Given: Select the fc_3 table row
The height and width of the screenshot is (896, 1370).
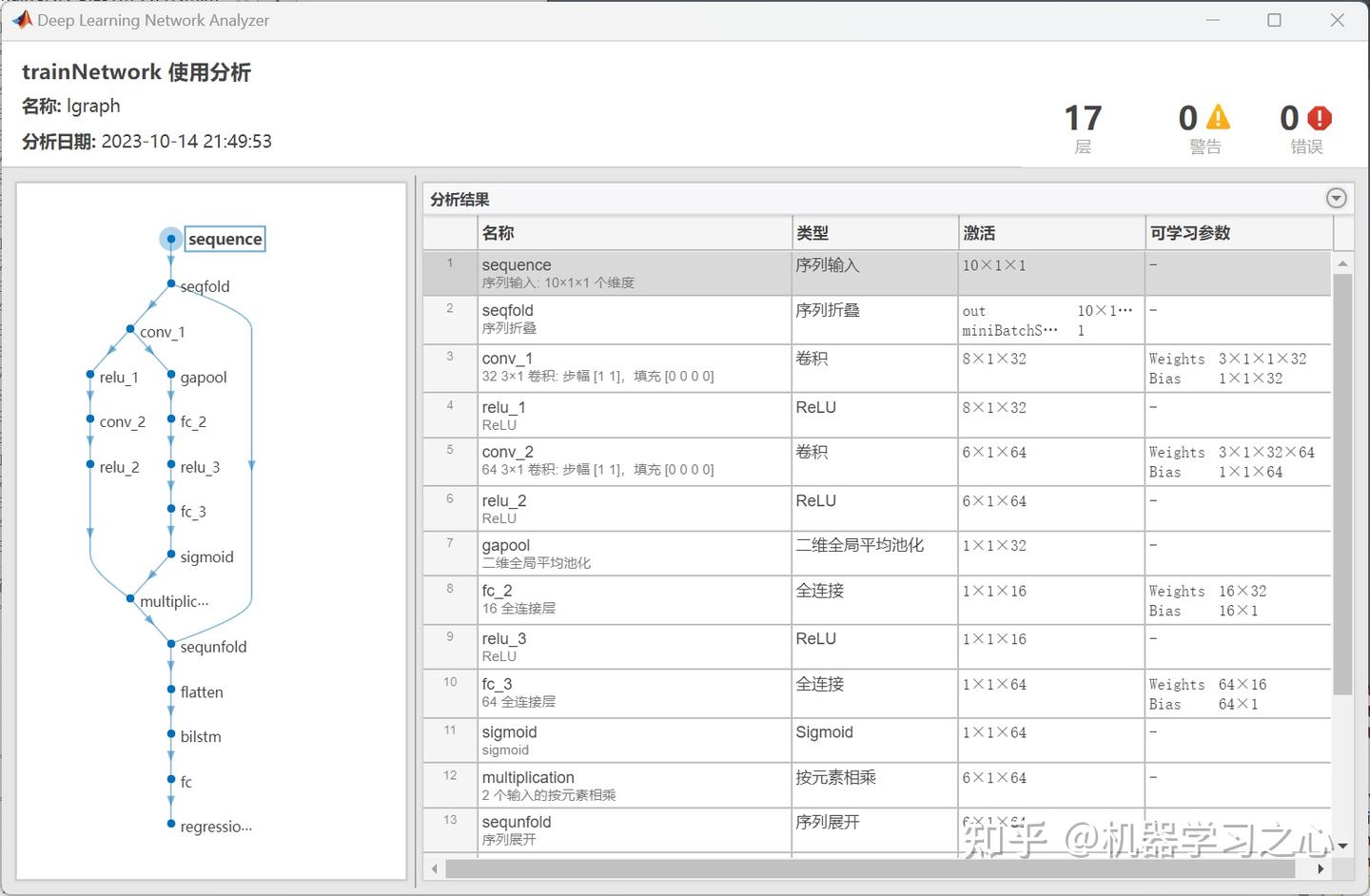Looking at the screenshot, I should click(x=877, y=693).
